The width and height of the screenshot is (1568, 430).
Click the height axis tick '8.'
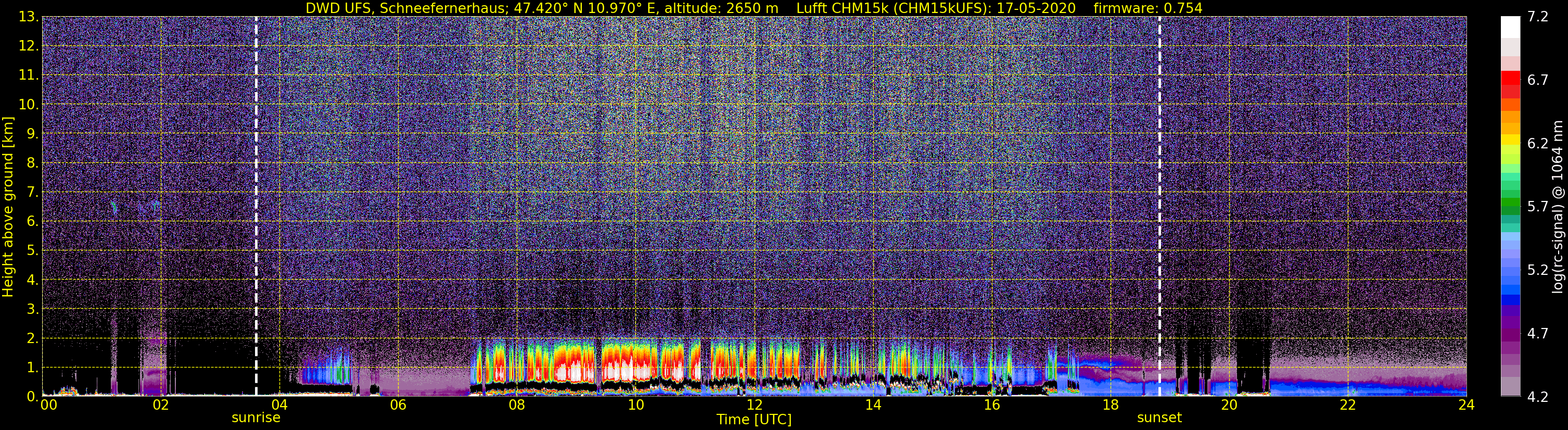[33, 163]
